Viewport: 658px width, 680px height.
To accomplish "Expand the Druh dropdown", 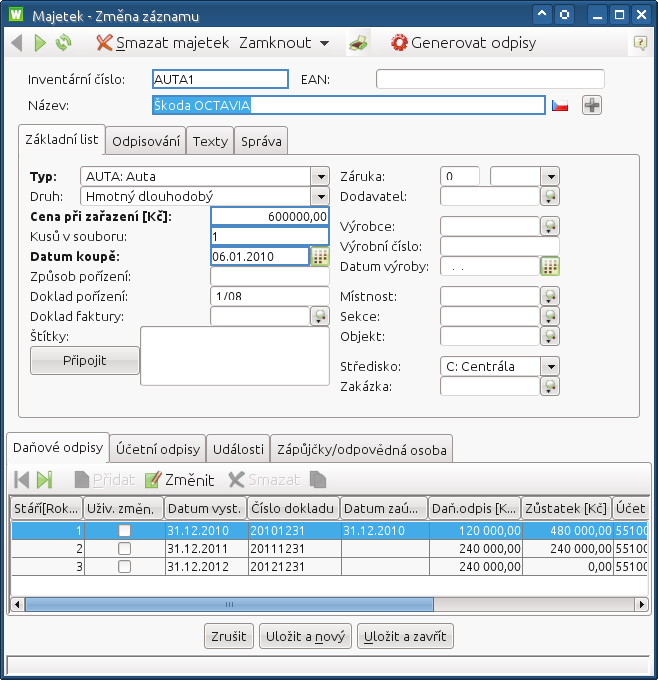I will pyautogui.click(x=320, y=196).
